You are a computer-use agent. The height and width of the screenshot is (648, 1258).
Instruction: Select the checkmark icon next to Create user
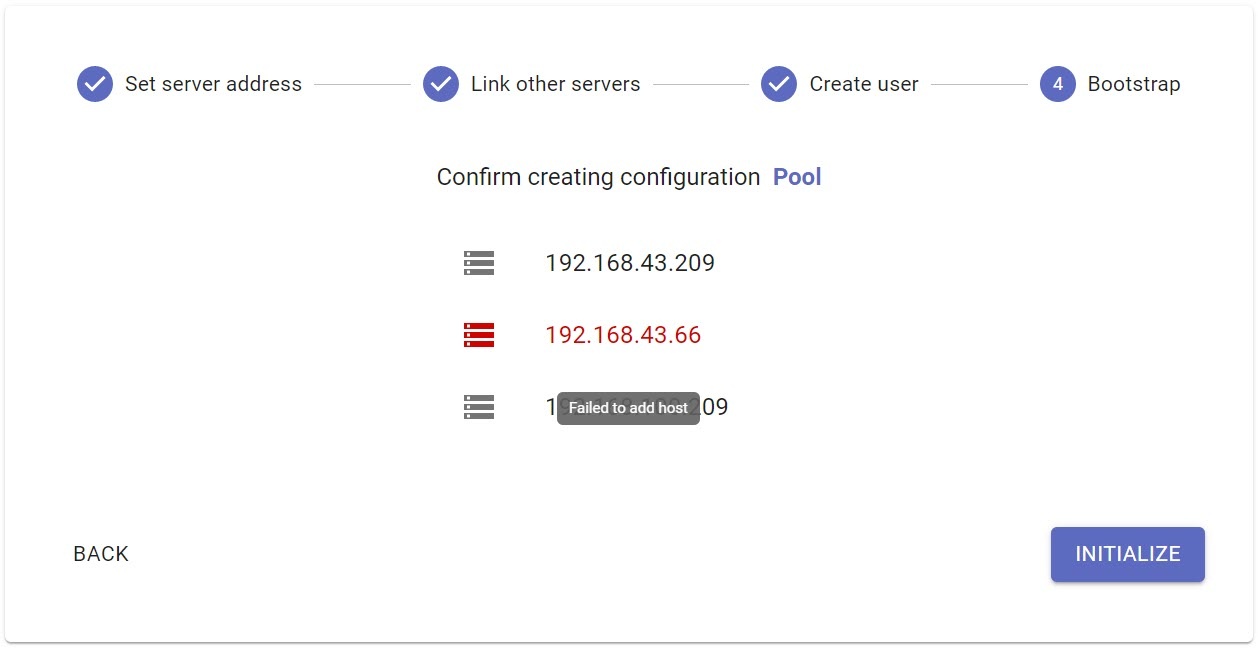779,84
